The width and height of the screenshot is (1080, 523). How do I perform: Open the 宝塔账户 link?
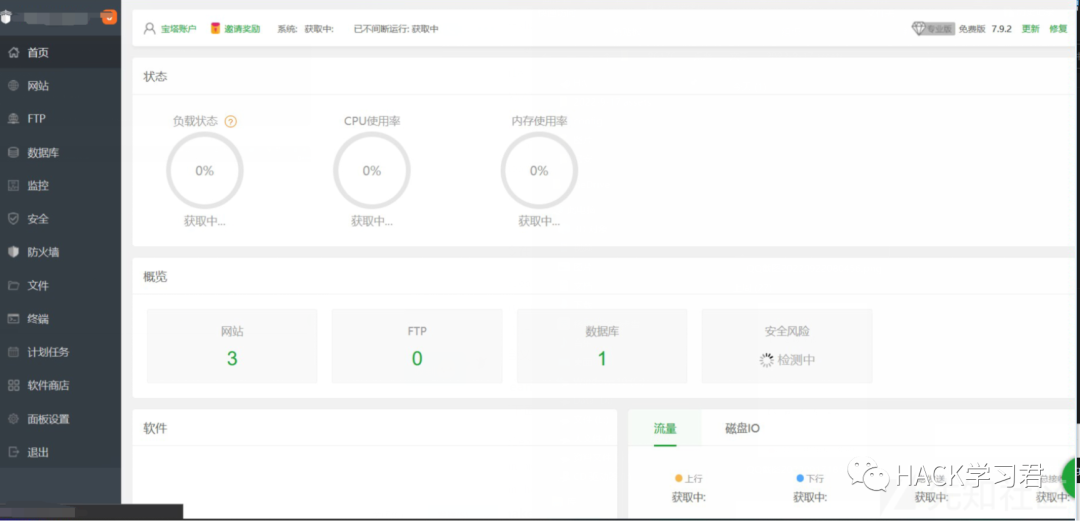pyautogui.click(x=179, y=29)
